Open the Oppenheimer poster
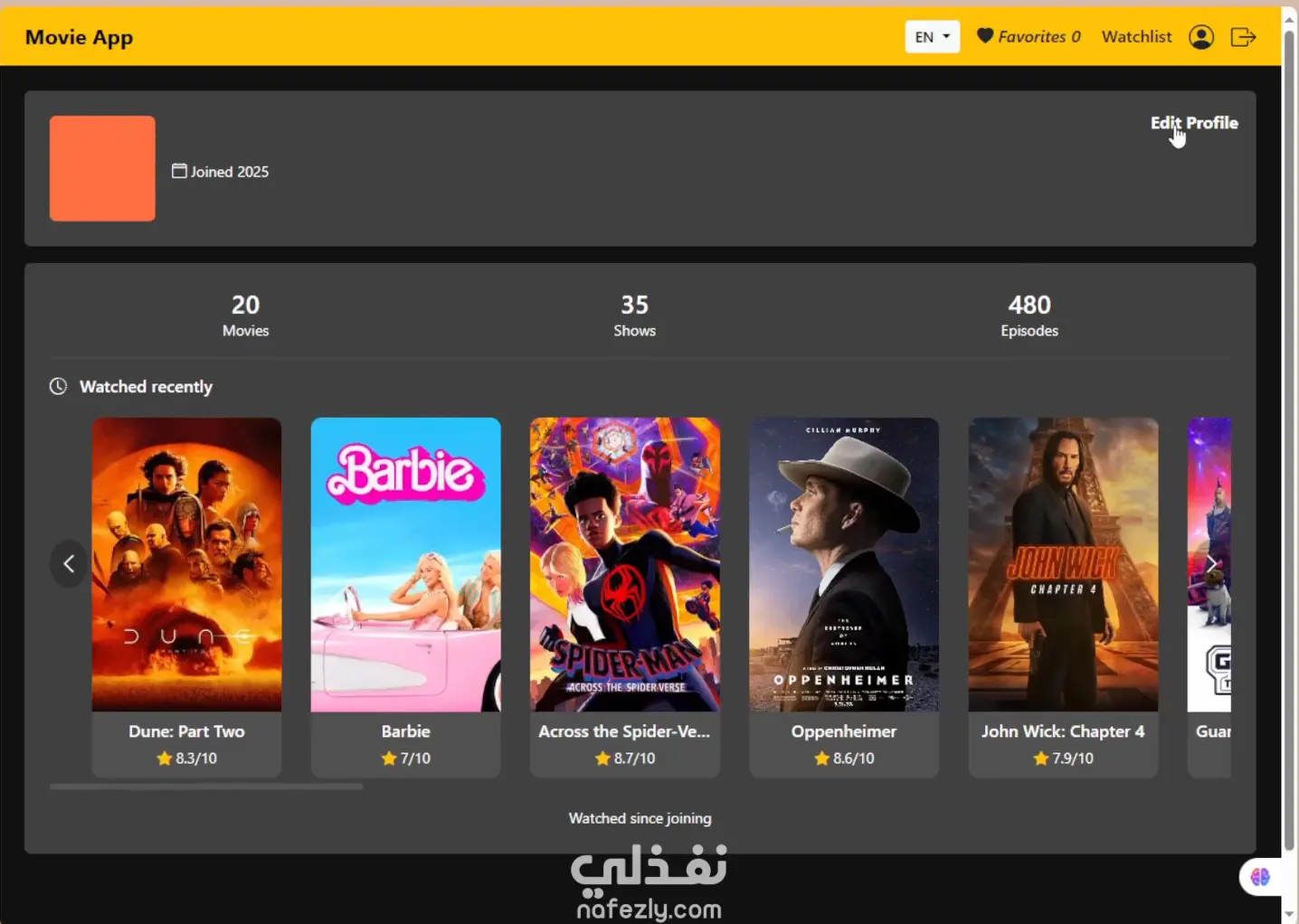This screenshot has height=924, width=1299. click(x=844, y=564)
